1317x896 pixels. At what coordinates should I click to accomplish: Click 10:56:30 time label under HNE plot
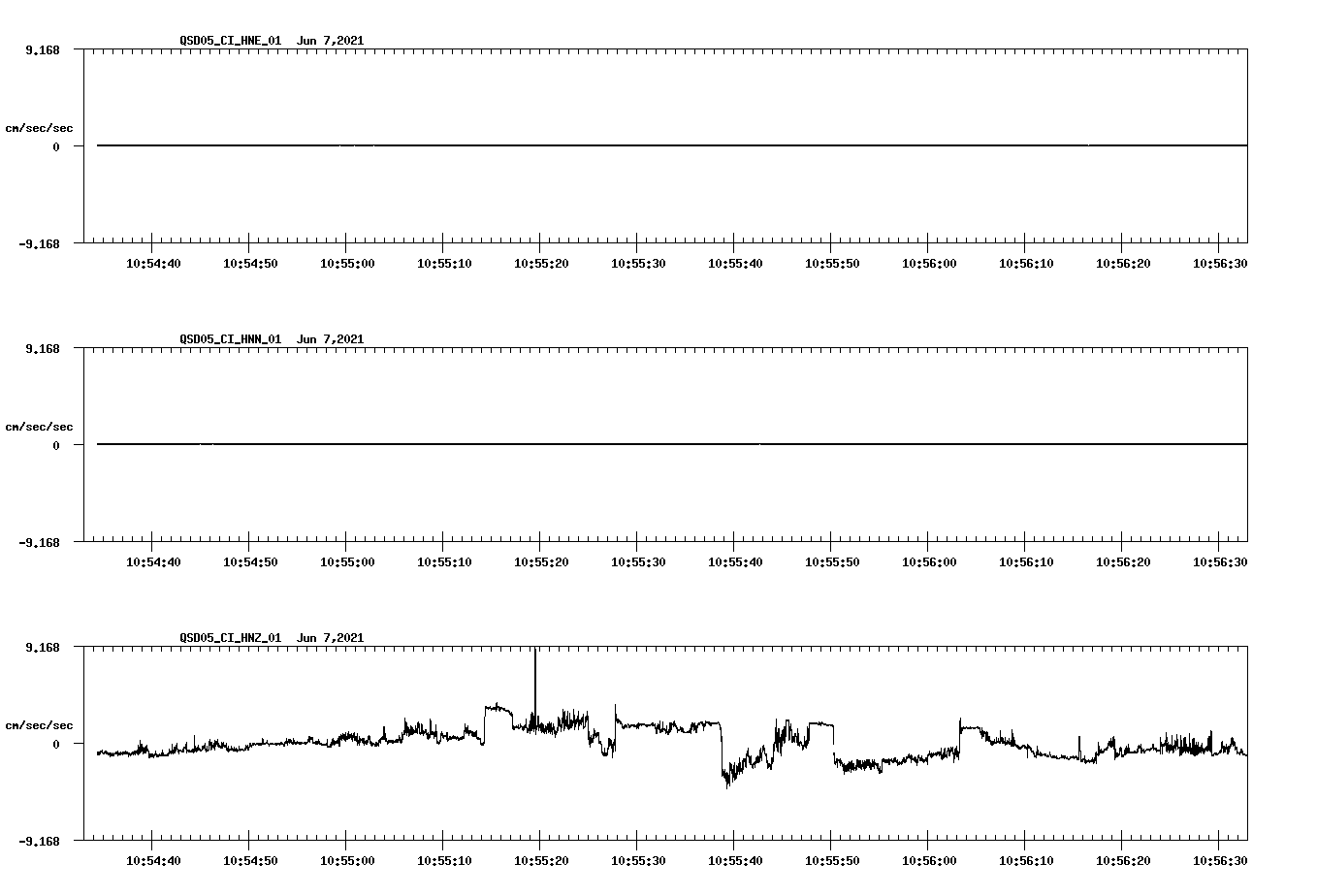(1220, 264)
